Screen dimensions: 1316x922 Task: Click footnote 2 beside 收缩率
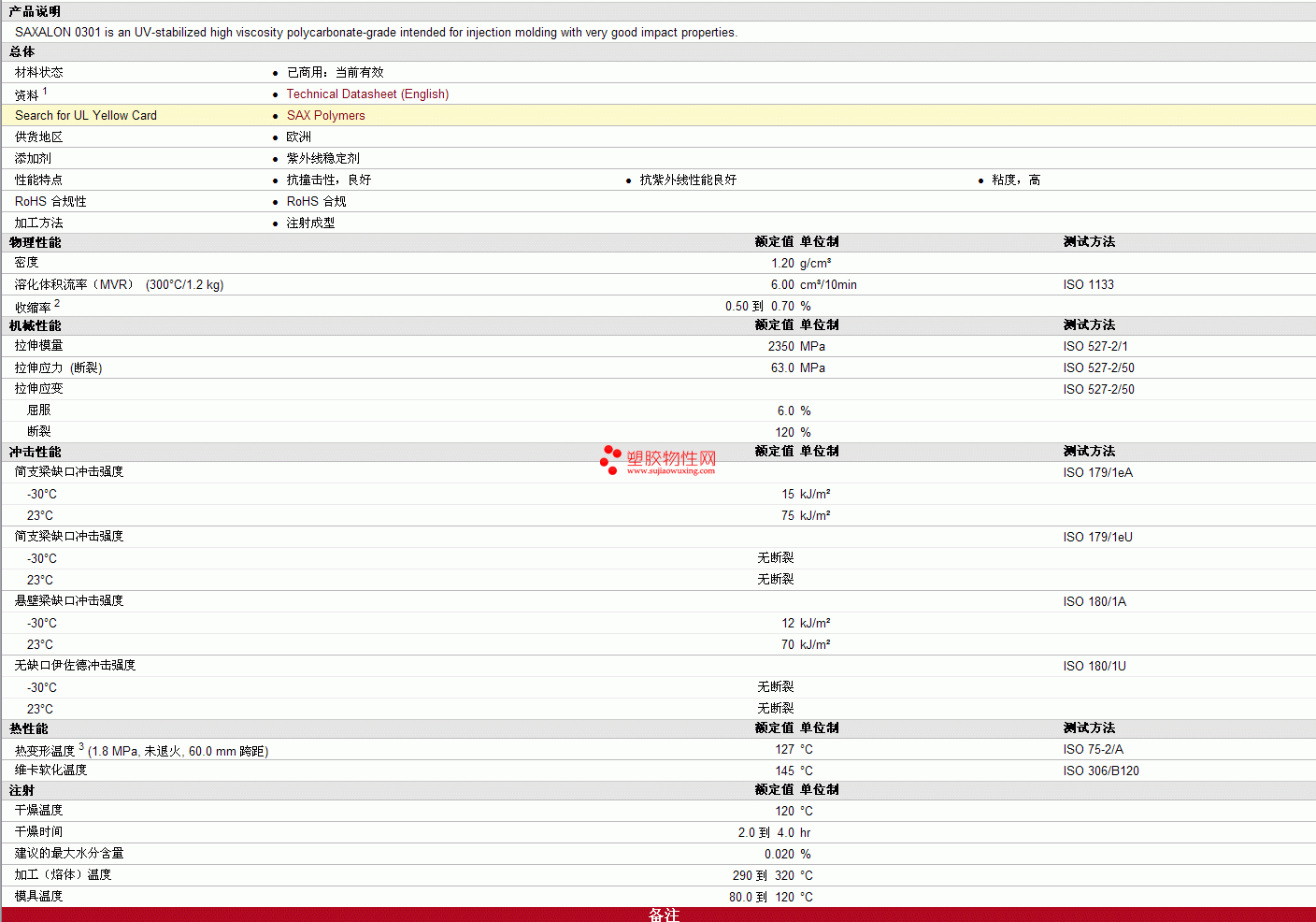57,303
